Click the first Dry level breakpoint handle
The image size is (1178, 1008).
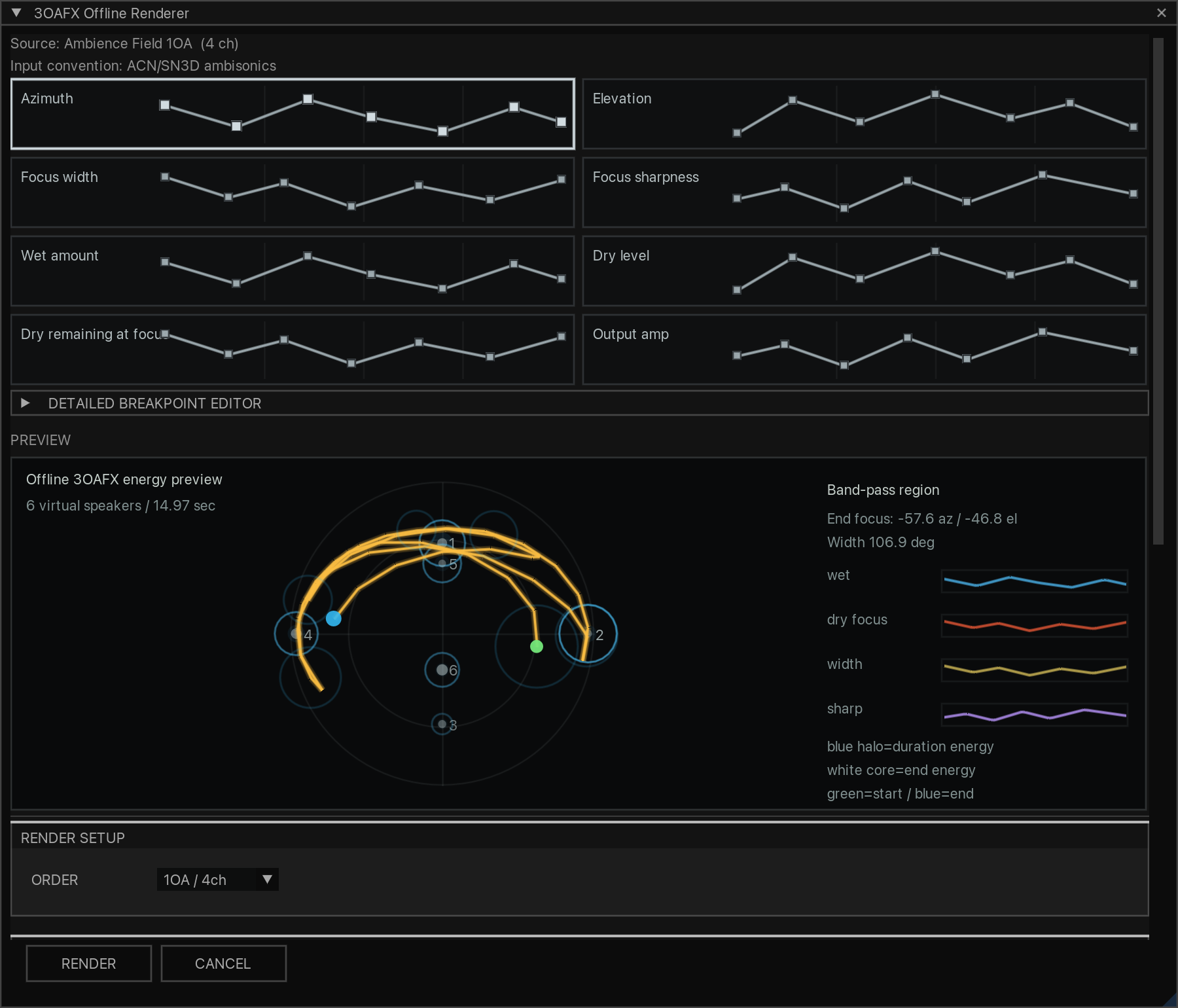(x=737, y=290)
